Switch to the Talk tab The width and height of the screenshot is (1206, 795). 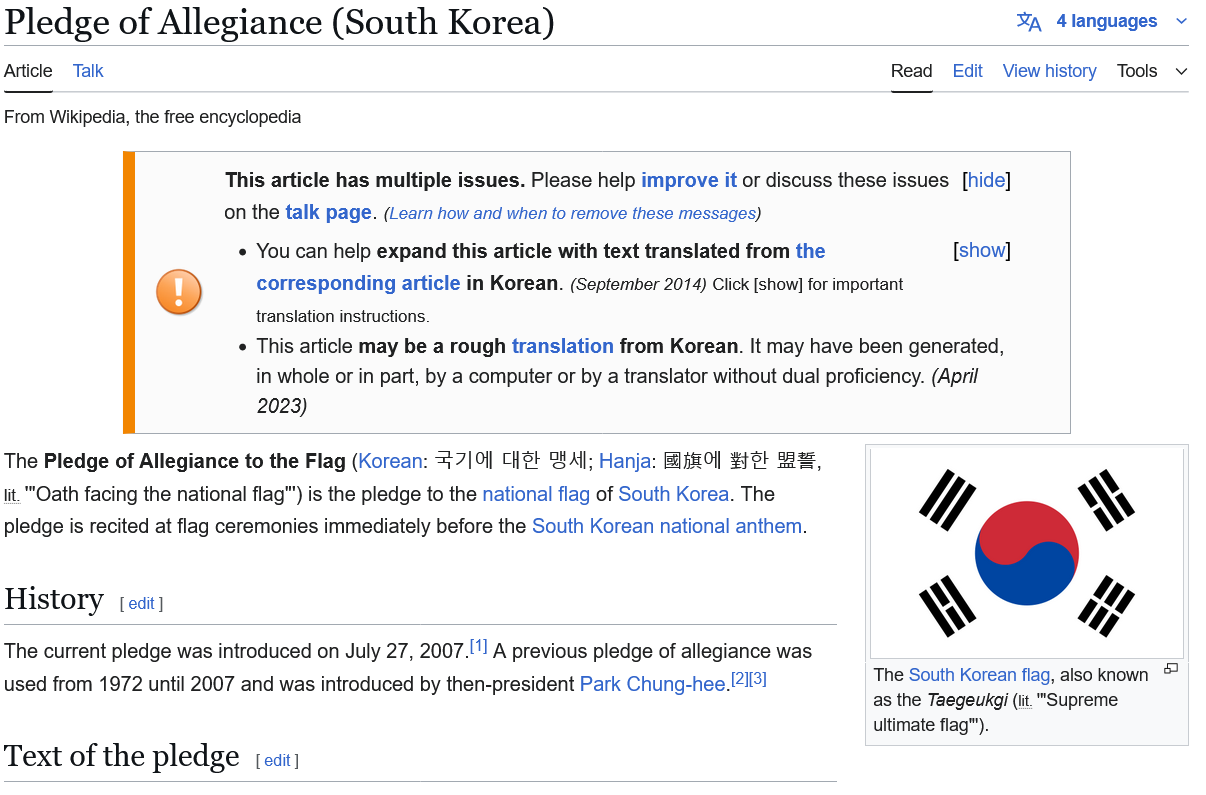pyautogui.click(x=88, y=71)
